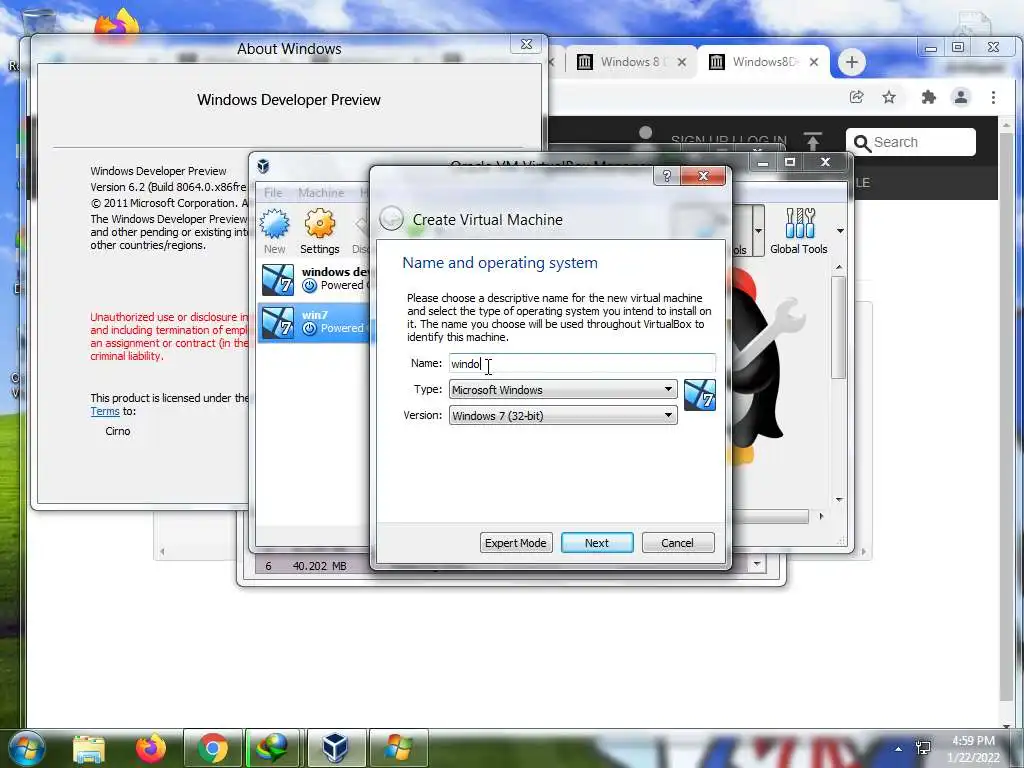Click the toolbar overflow dropdown arrow near Machine Tools
The height and width of the screenshot is (768, 1024).
758,231
